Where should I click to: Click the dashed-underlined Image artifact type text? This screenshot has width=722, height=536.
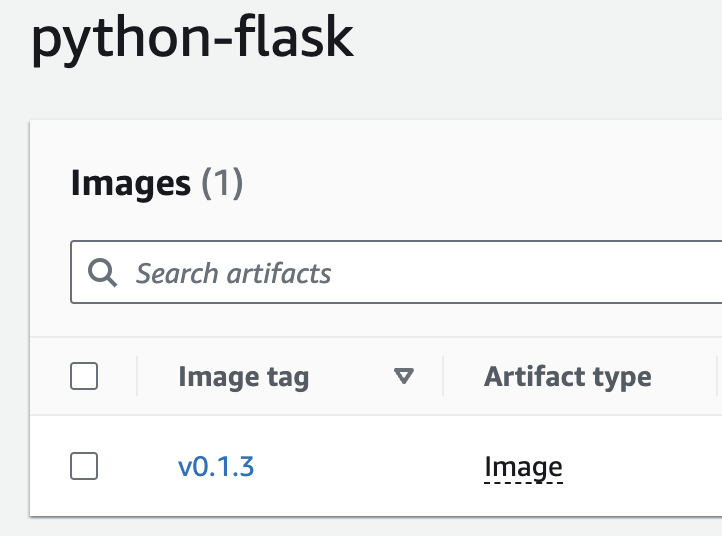click(x=524, y=467)
